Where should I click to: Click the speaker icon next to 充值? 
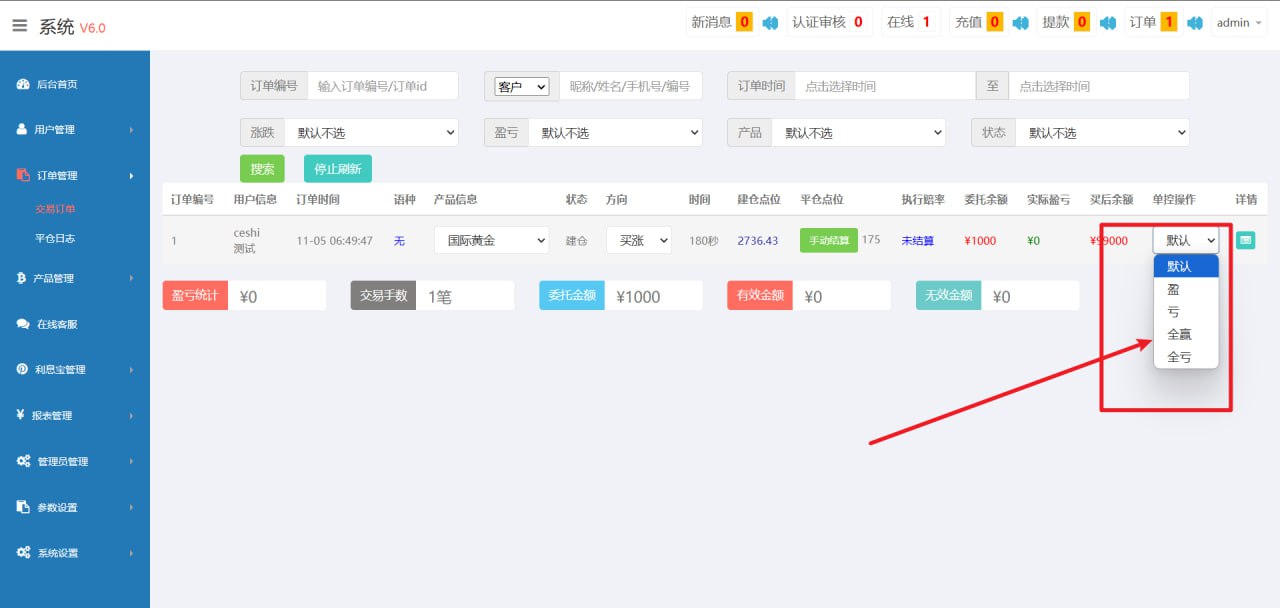pyautogui.click(x=1020, y=23)
